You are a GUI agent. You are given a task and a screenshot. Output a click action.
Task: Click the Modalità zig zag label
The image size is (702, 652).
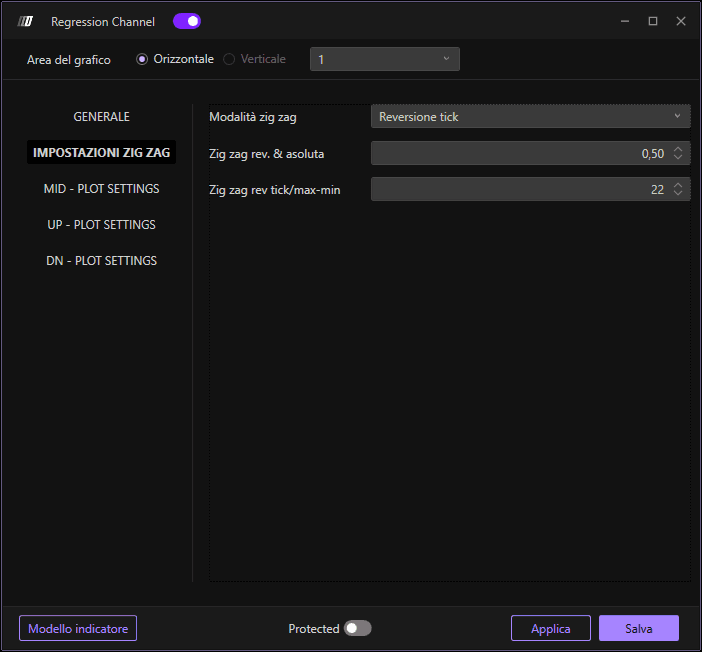click(x=253, y=117)
